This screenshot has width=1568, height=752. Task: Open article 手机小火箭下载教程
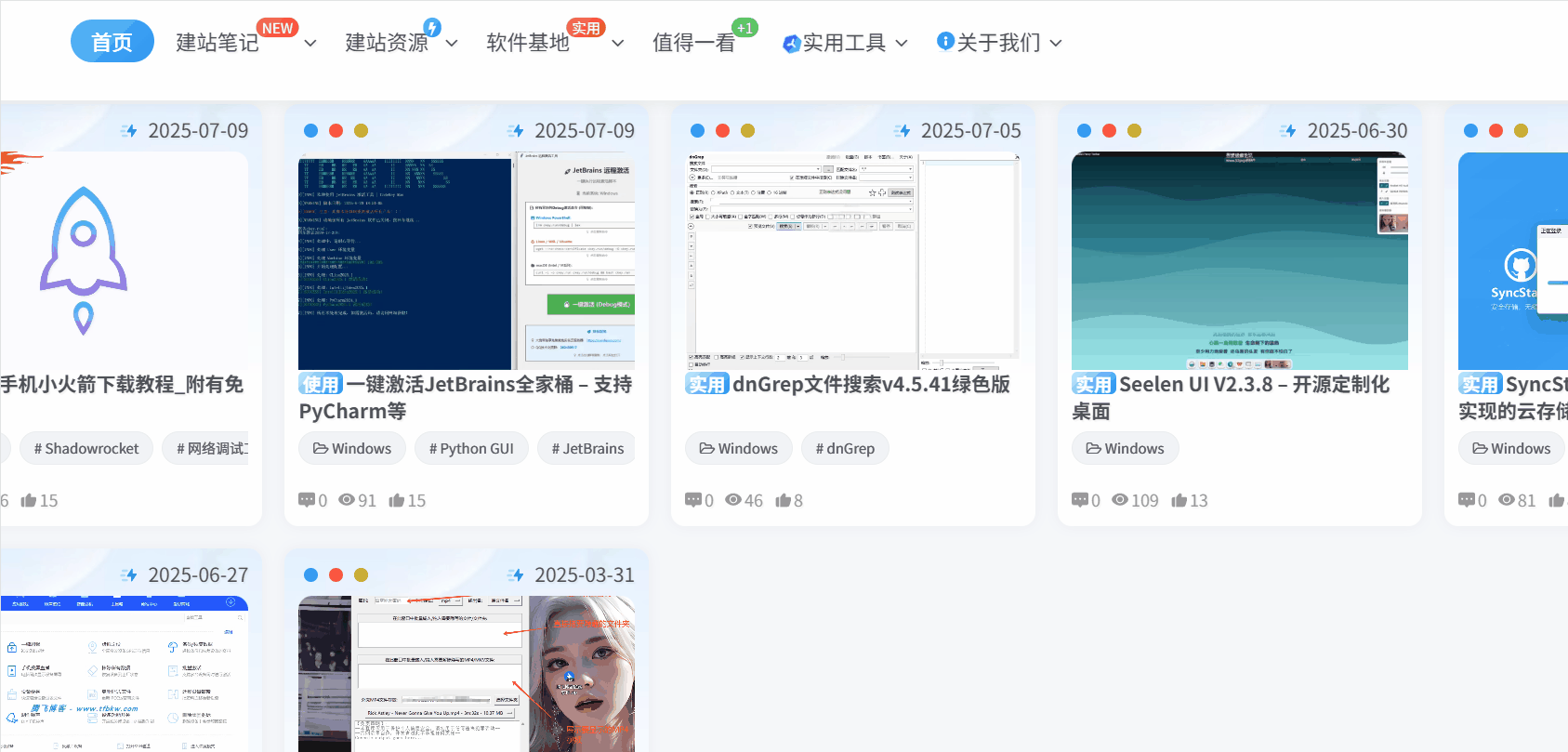click(x=122, y=385)
